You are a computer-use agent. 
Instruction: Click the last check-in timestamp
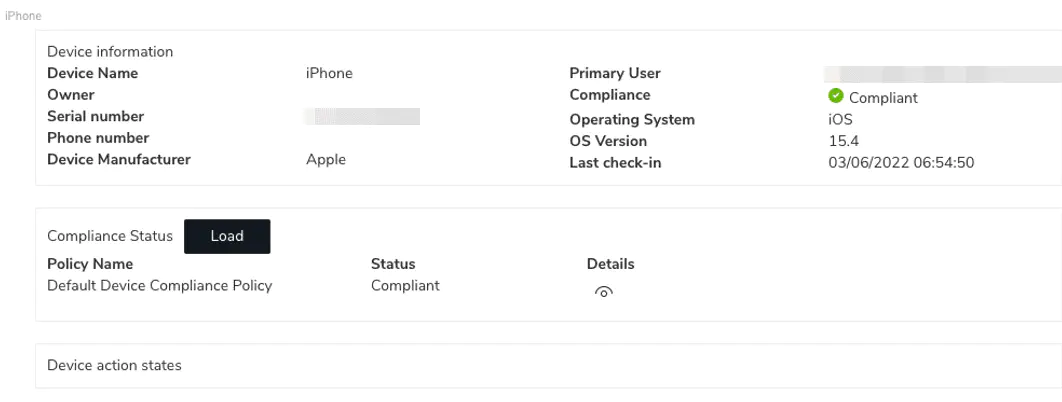click(x=901, y=162)
